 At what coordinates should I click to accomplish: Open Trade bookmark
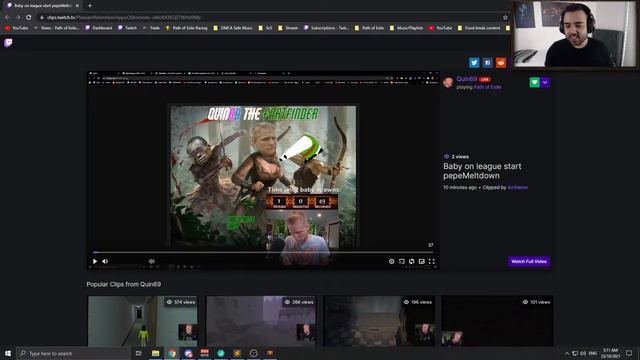point(151,28)
